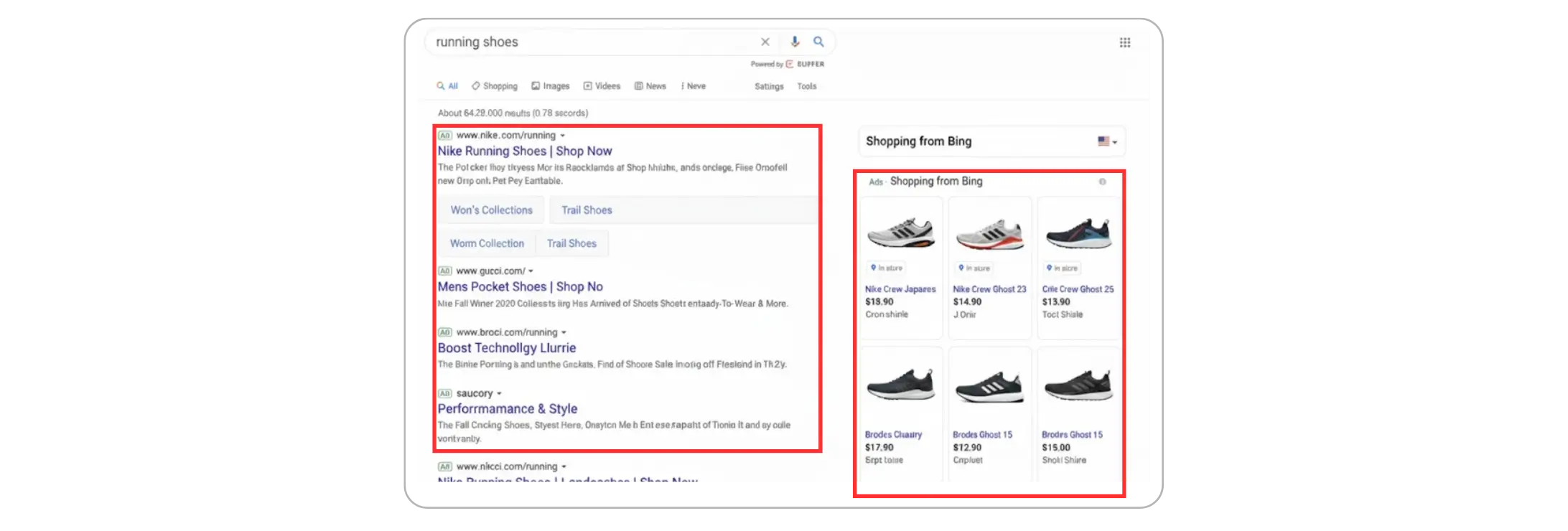Click In store badge on Nike Crew Japares
Screen dimensions: 1568x531
pos(887,268)
